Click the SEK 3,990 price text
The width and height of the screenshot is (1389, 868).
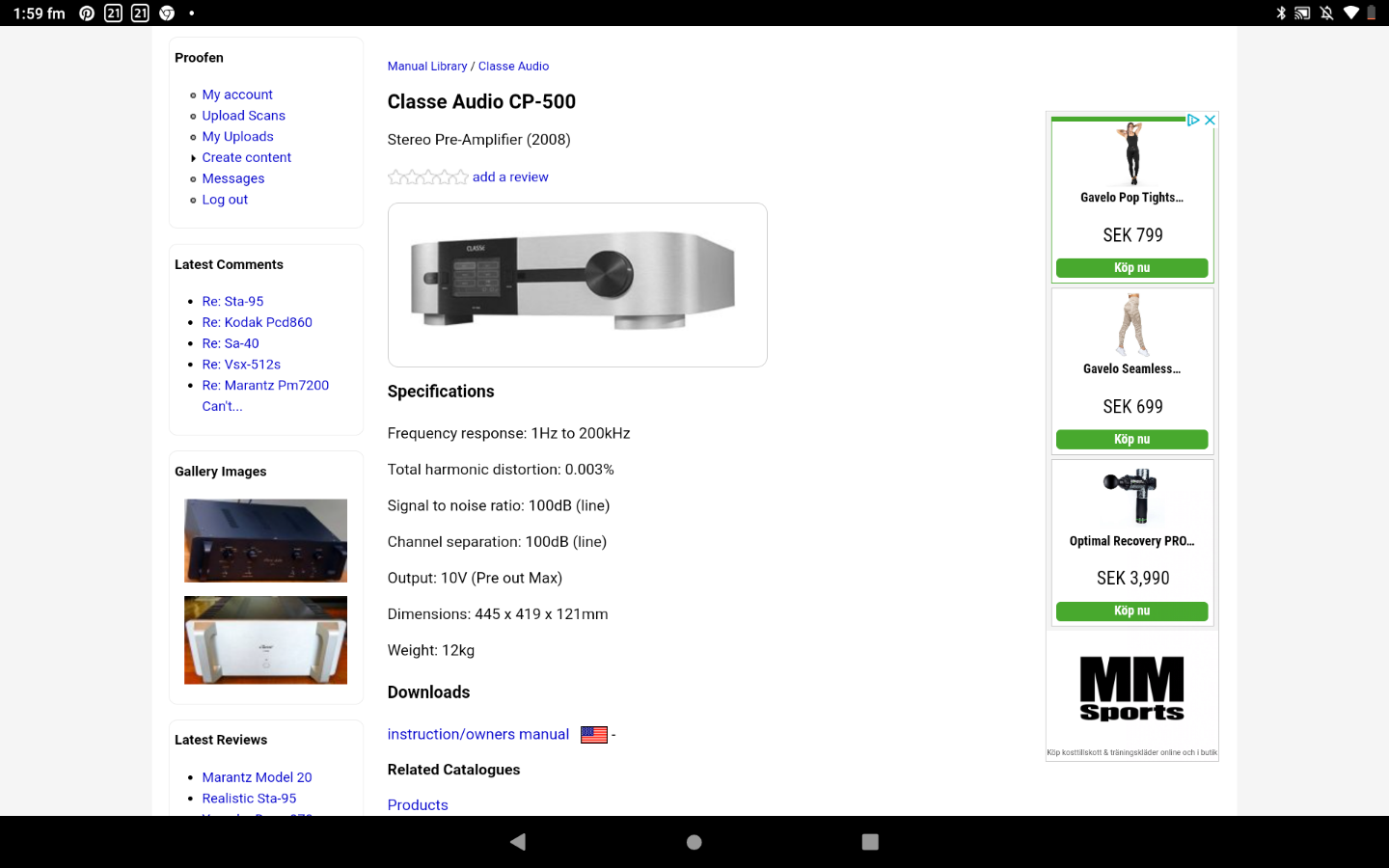(1132, 579)
